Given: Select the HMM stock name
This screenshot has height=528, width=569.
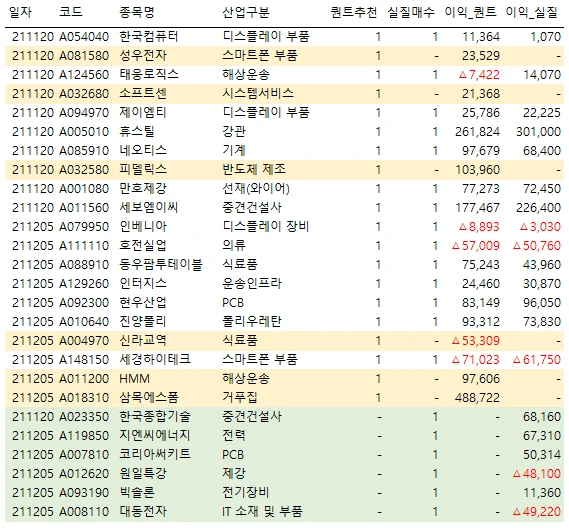Looking at the screenshot, I should click(x=134, y=378).
